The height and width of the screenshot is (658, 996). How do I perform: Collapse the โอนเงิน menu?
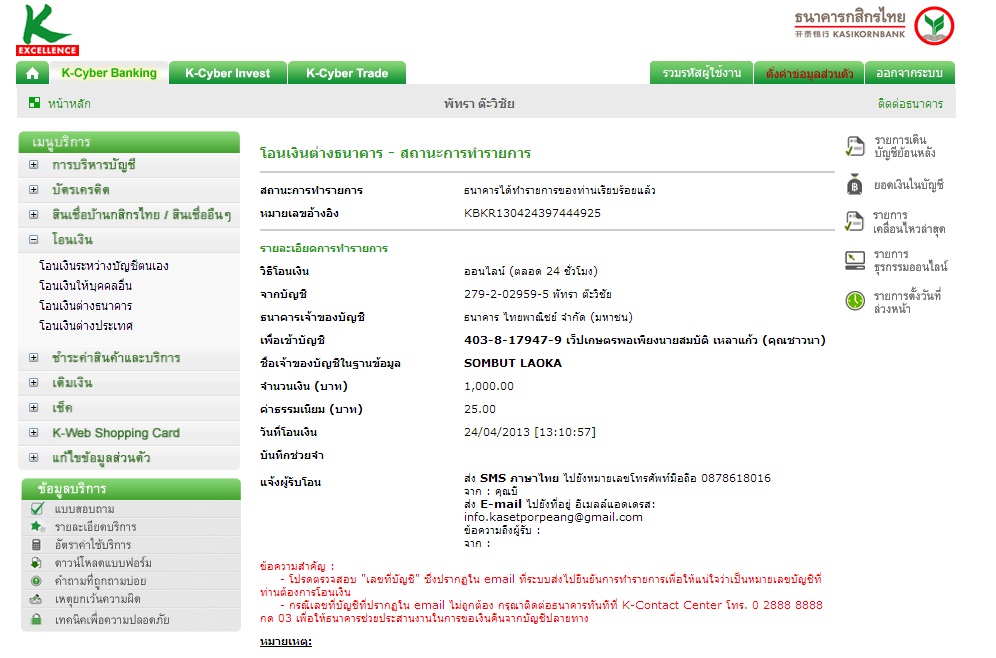[x=34, y=239]
